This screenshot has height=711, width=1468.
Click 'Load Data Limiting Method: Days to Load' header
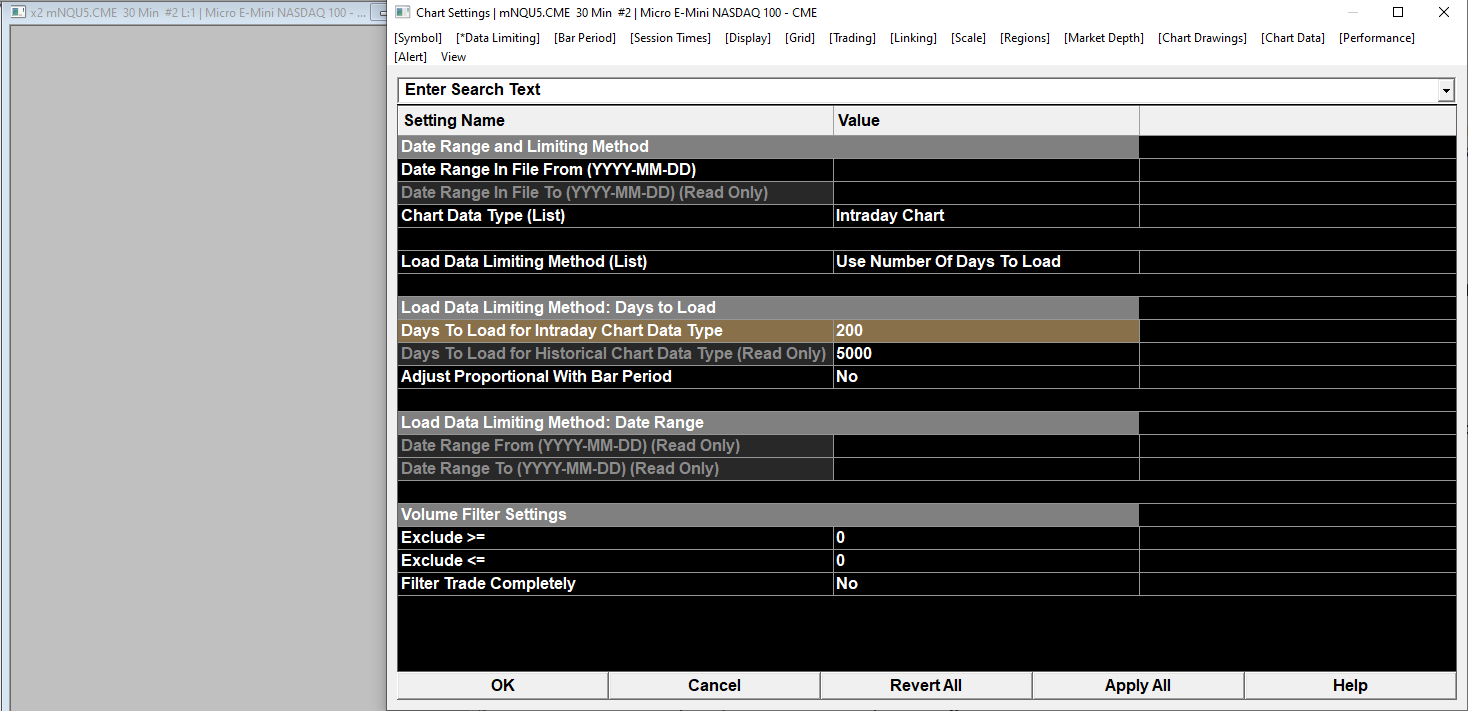tap(768, 308)
